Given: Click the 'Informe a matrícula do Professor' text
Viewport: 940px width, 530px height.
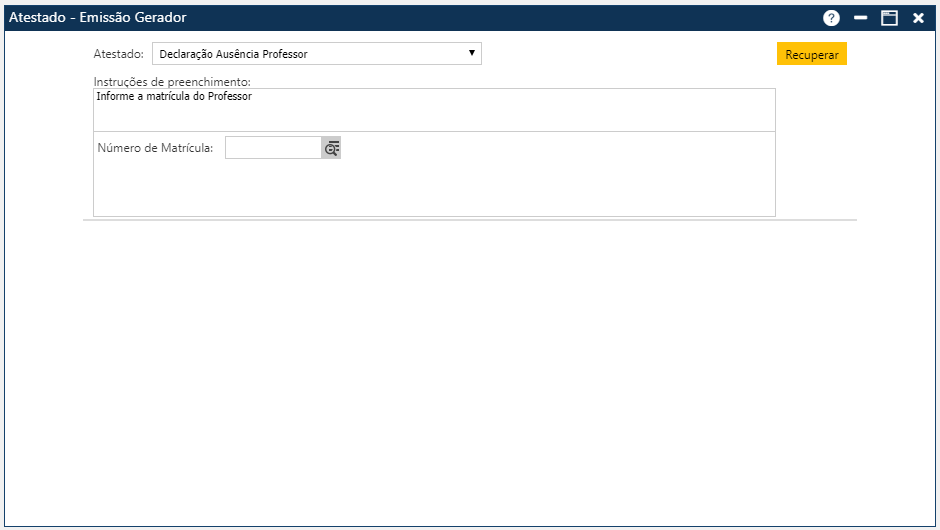Looking at the screenshot, I should point(174,97).
